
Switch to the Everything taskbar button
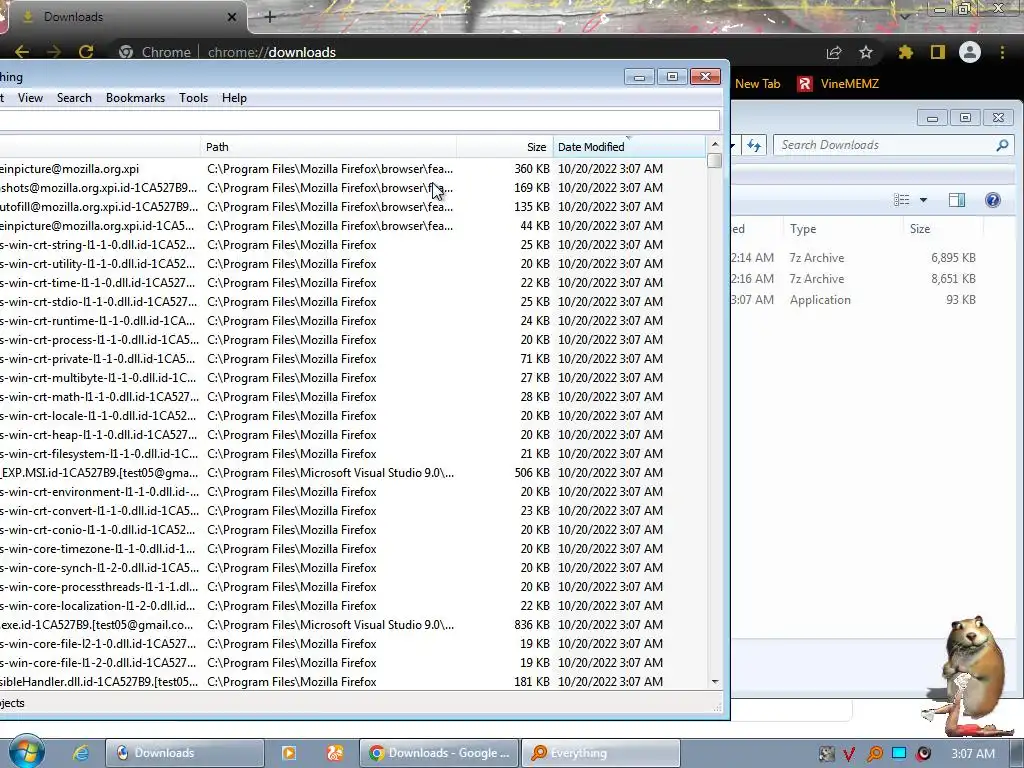[601, 753]
